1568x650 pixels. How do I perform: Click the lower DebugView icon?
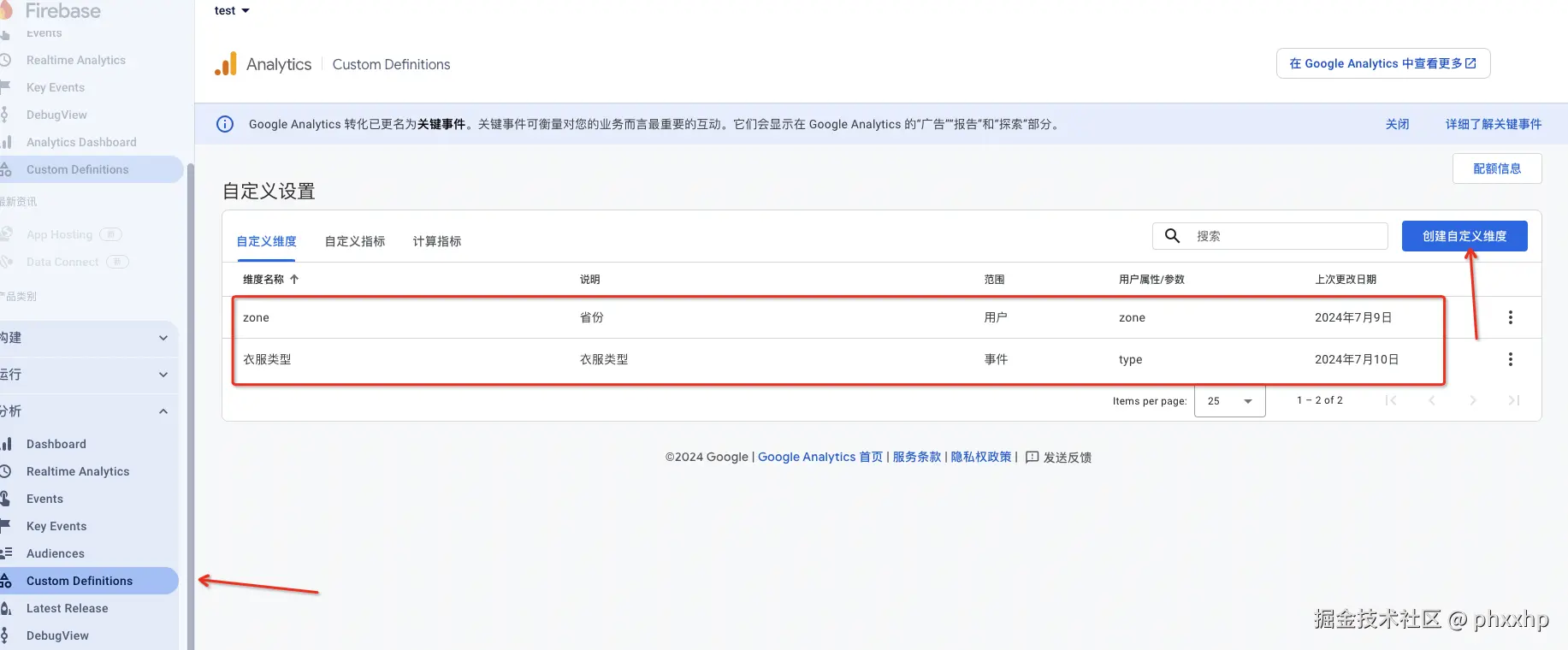pyautogui.click(x=5, y=635)
